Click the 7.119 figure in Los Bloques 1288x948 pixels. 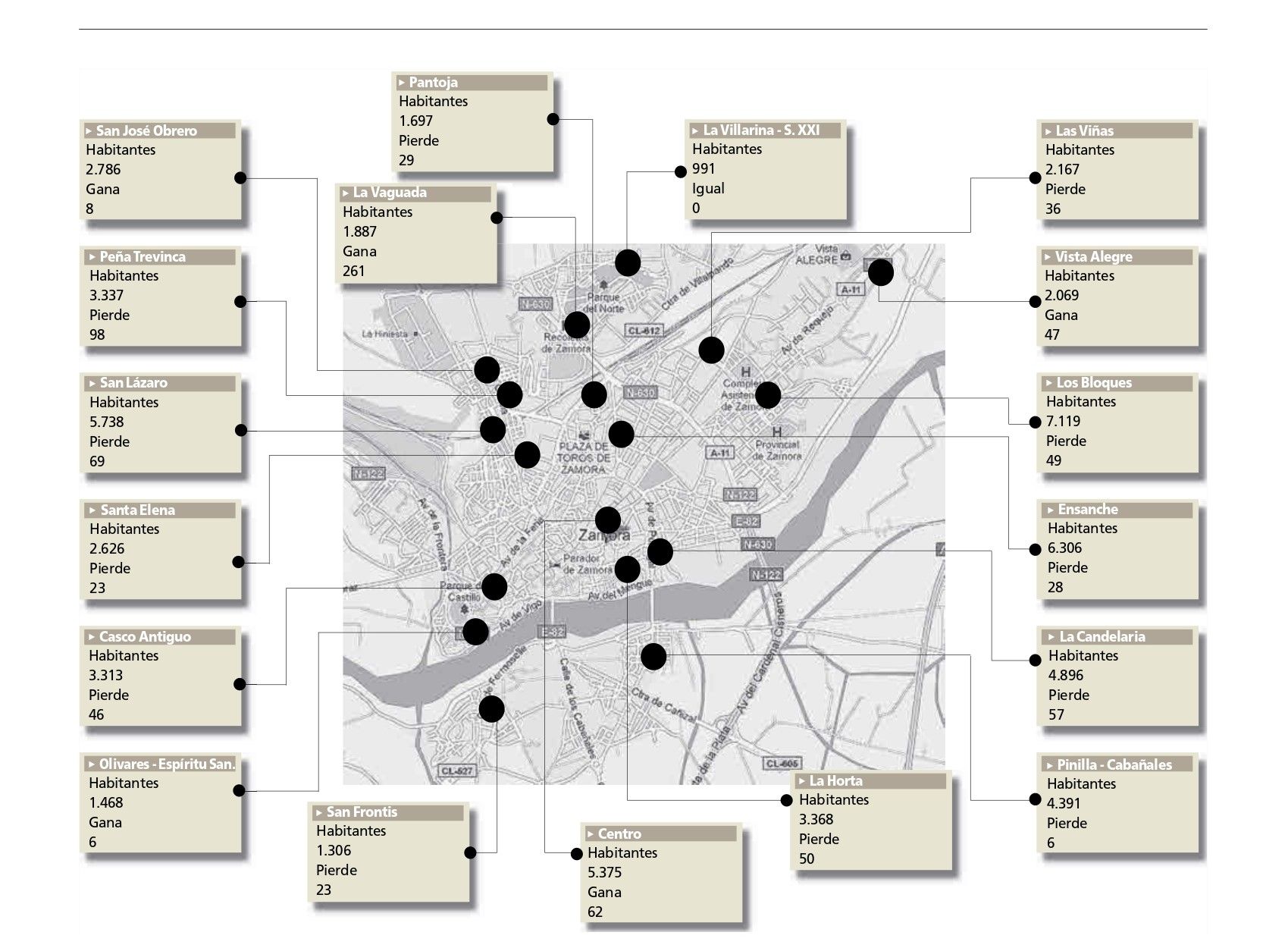tap(1063, 421)
